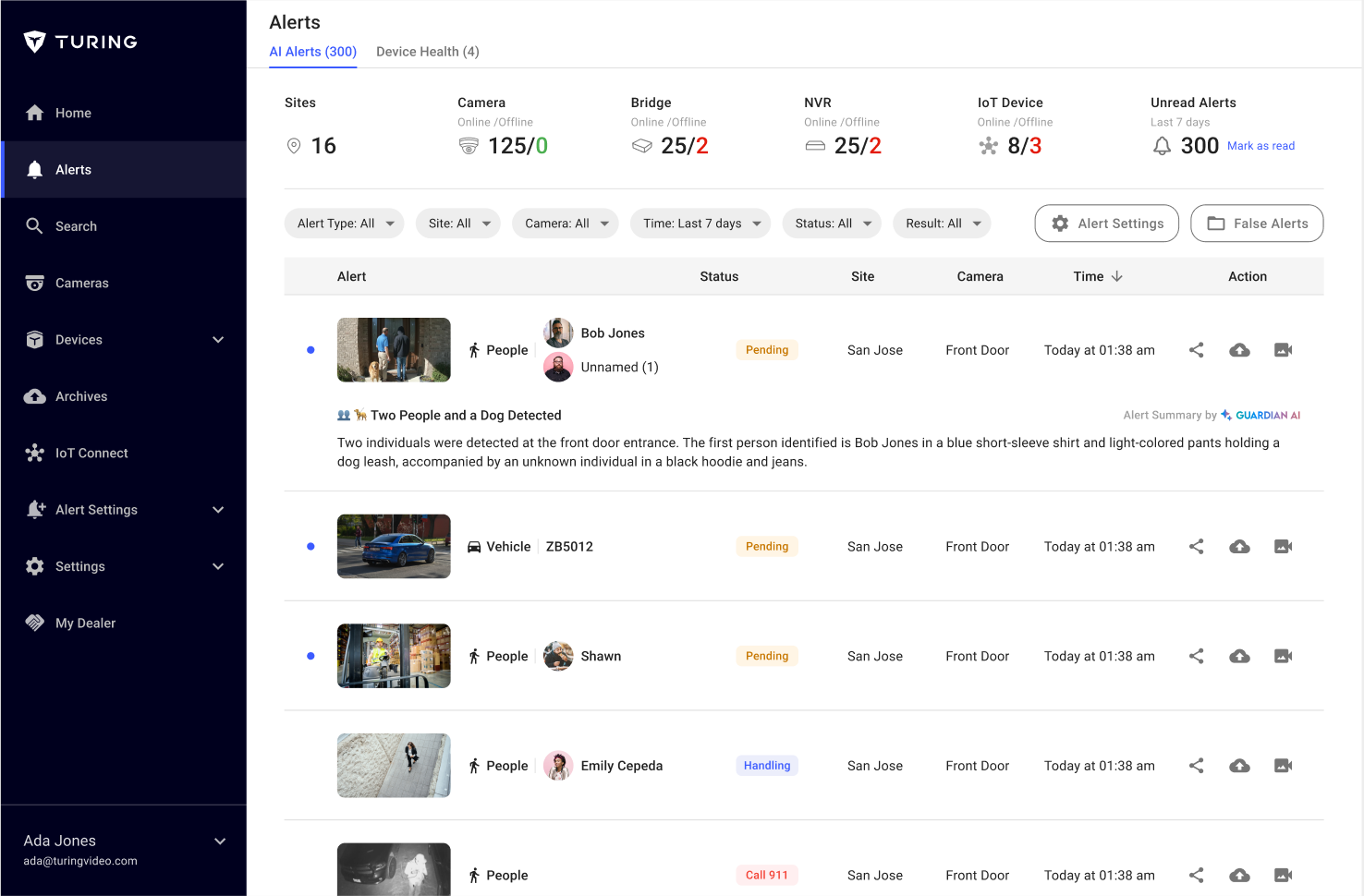1364x896 pixels.
Task: Click the Unread Alerts bell icon
Action: tap(1163, 145)
